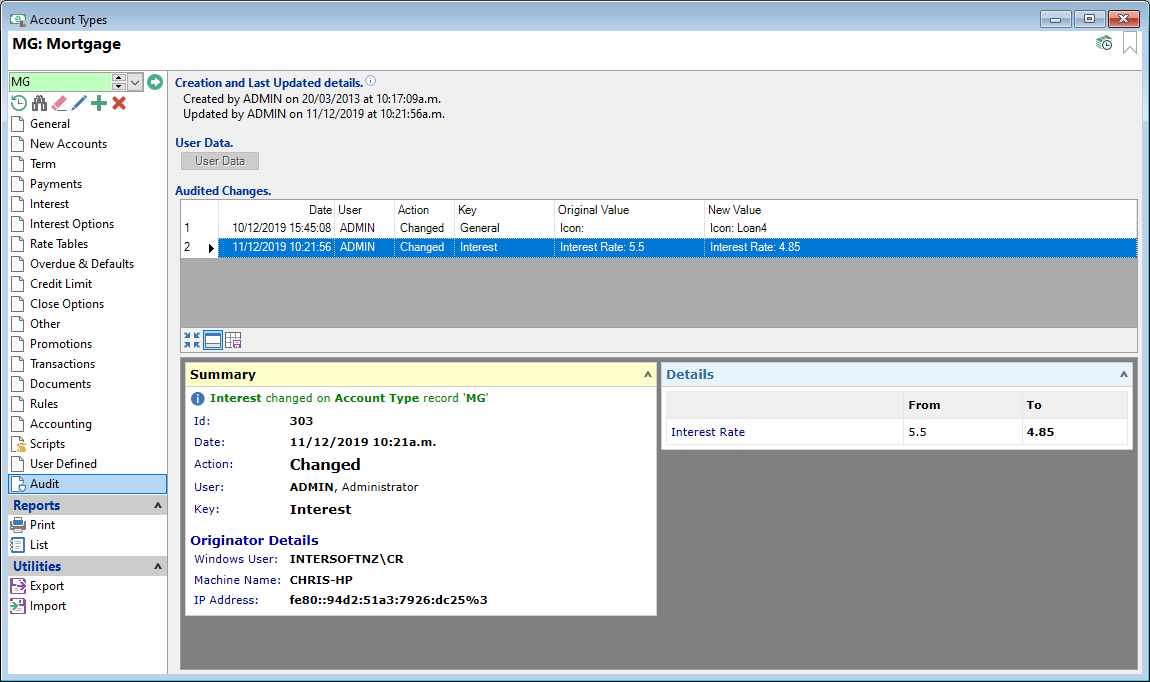The image size is (1150, 682).
Task: Open the Rate Tables page
Action: (x=59, y=243)
